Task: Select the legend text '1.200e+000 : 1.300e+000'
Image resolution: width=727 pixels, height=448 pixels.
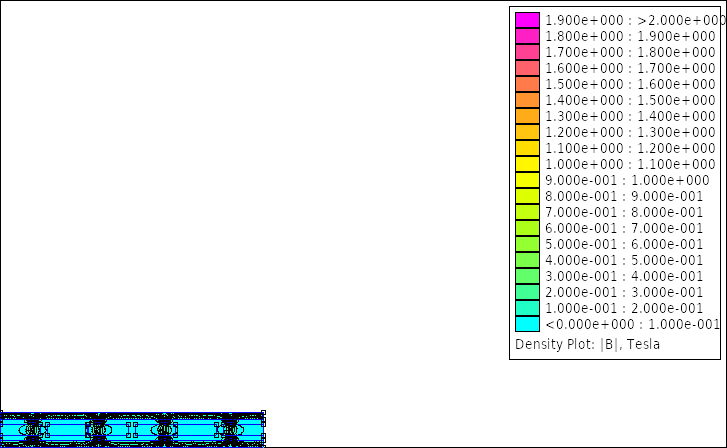Action: tap(631, 132)
